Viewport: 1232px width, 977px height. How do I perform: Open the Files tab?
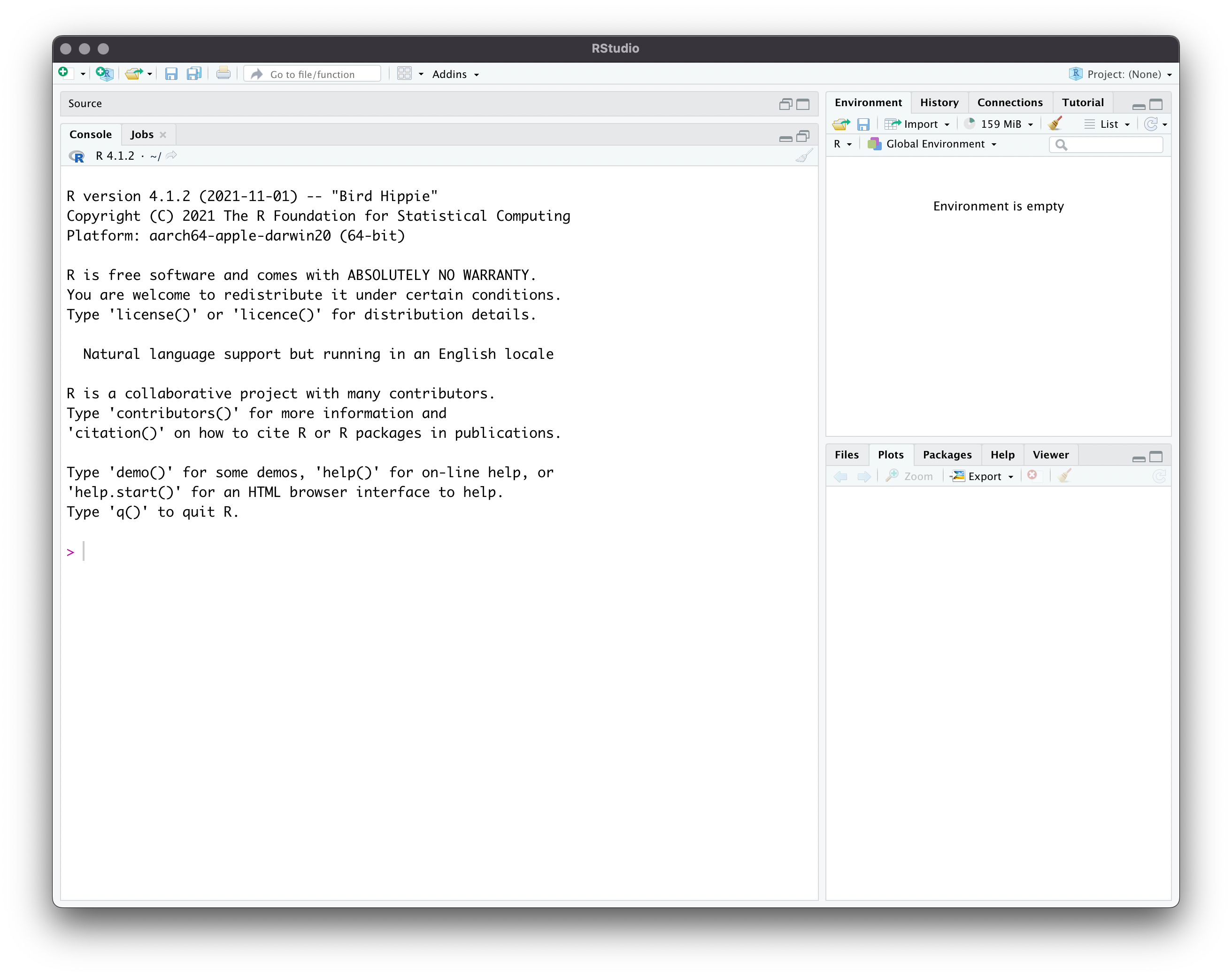point(846,455)
